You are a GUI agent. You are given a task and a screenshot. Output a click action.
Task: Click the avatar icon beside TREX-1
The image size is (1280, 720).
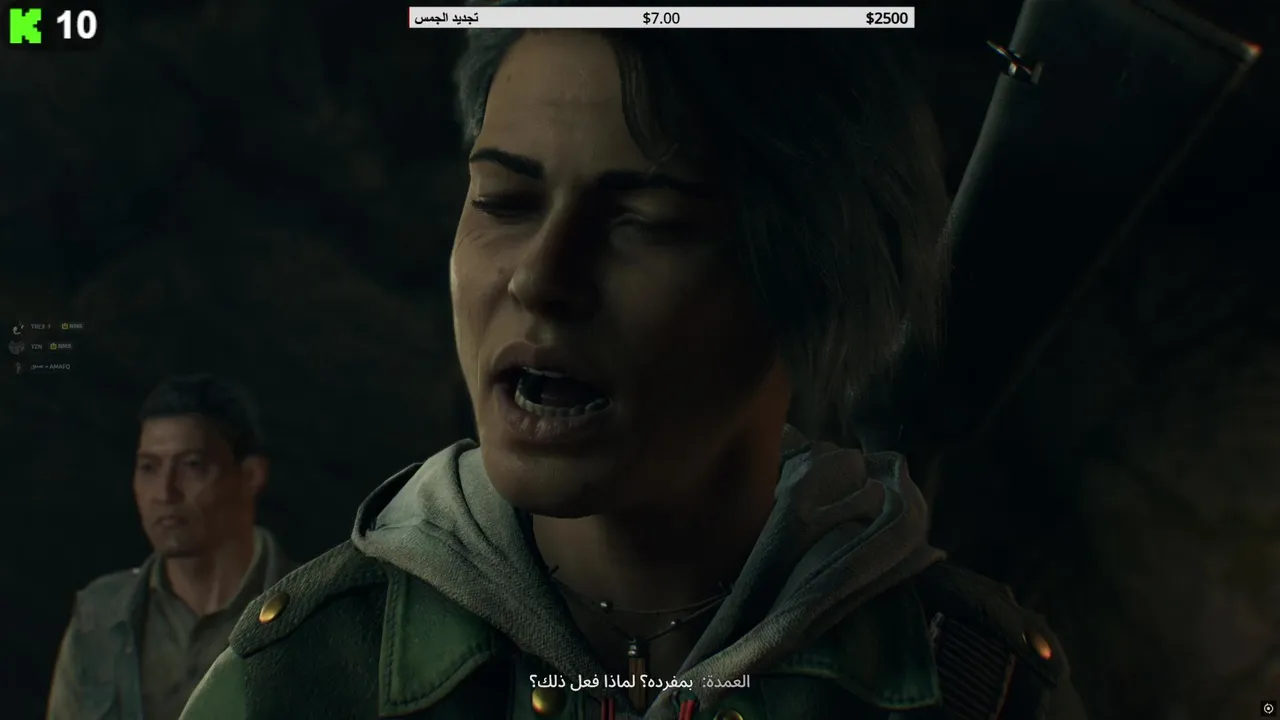click(18, 328)
